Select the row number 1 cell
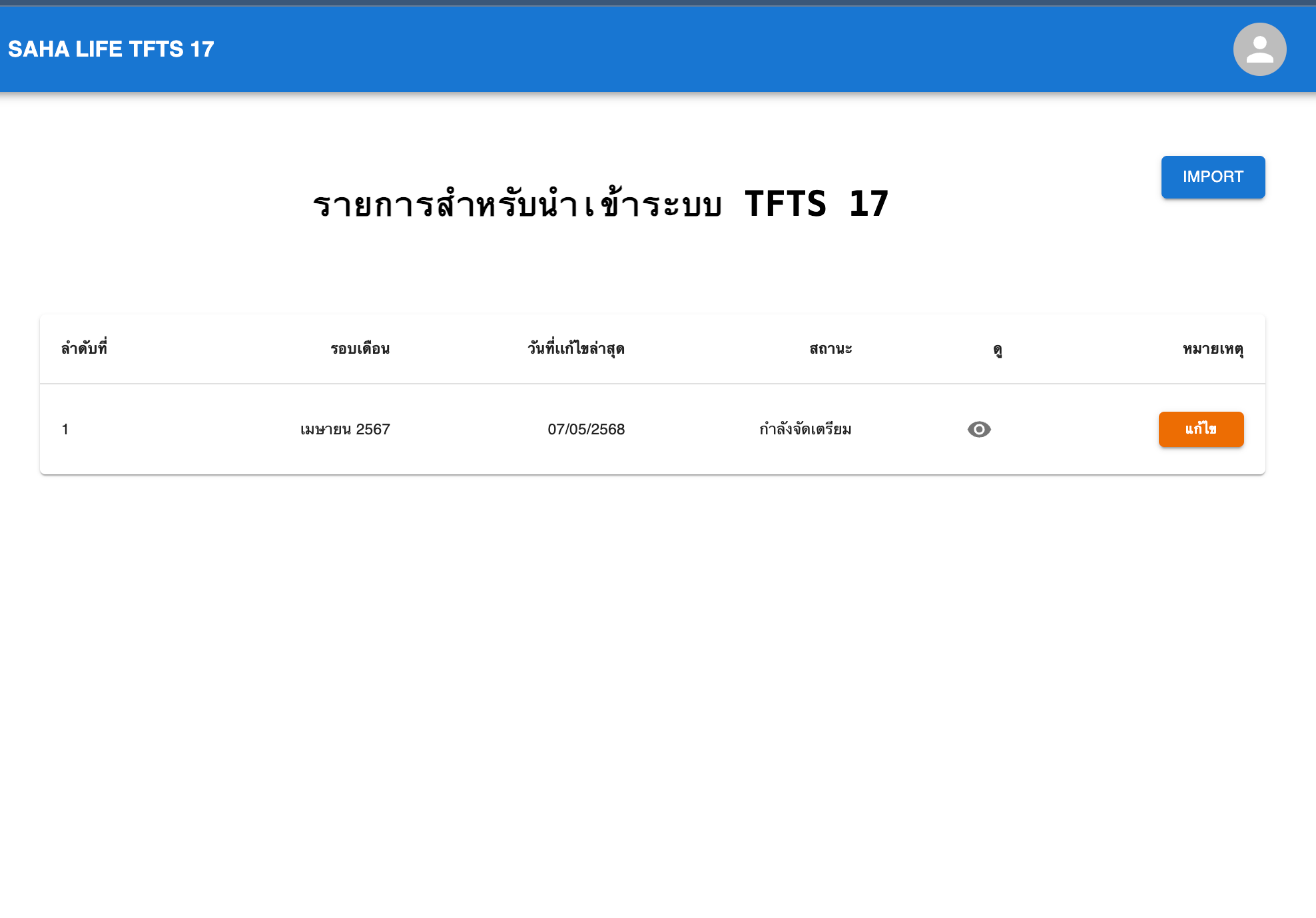The image size is (1316, 918). tap(65, 430)
